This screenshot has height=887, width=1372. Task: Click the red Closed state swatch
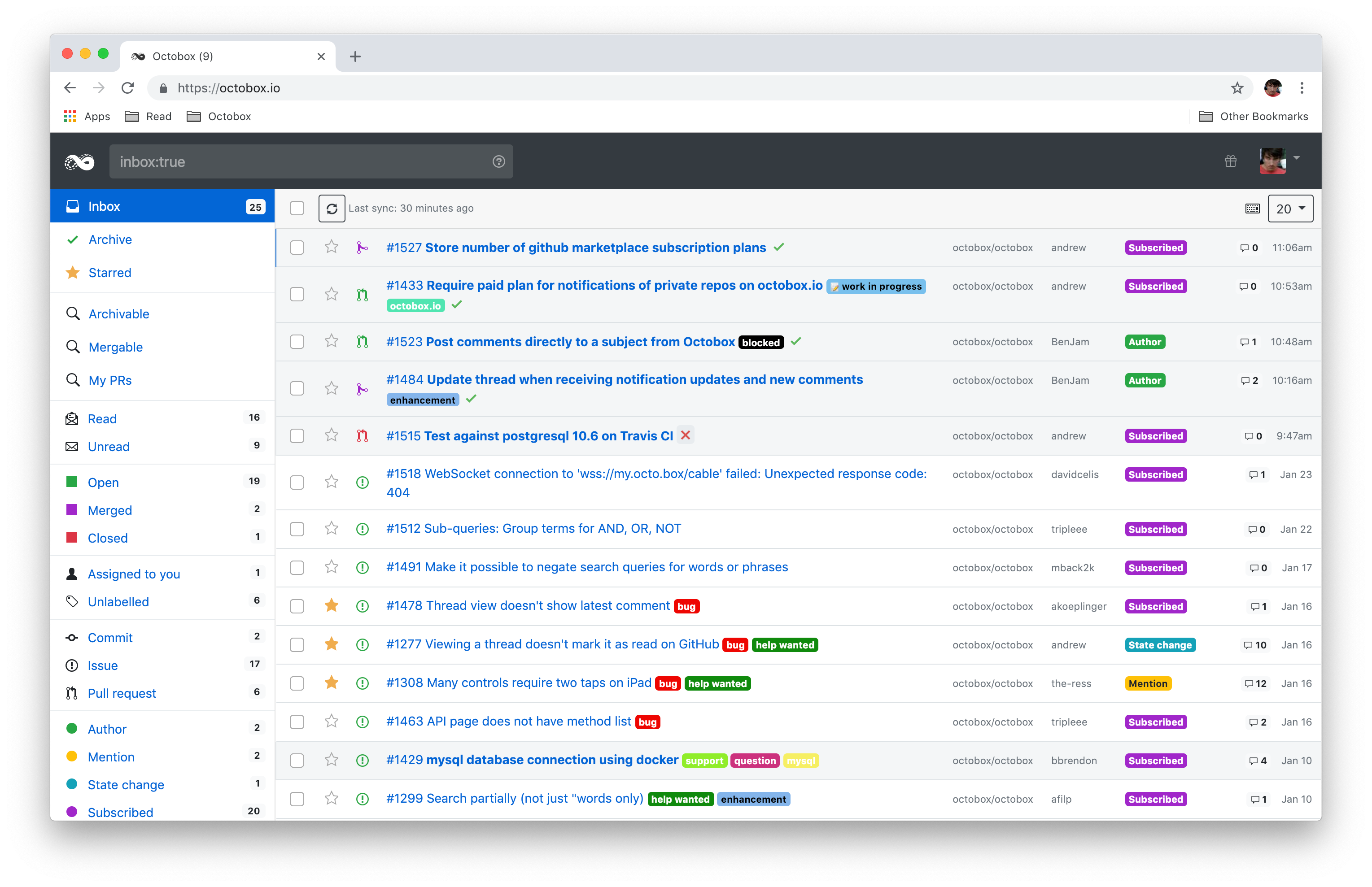72,537
